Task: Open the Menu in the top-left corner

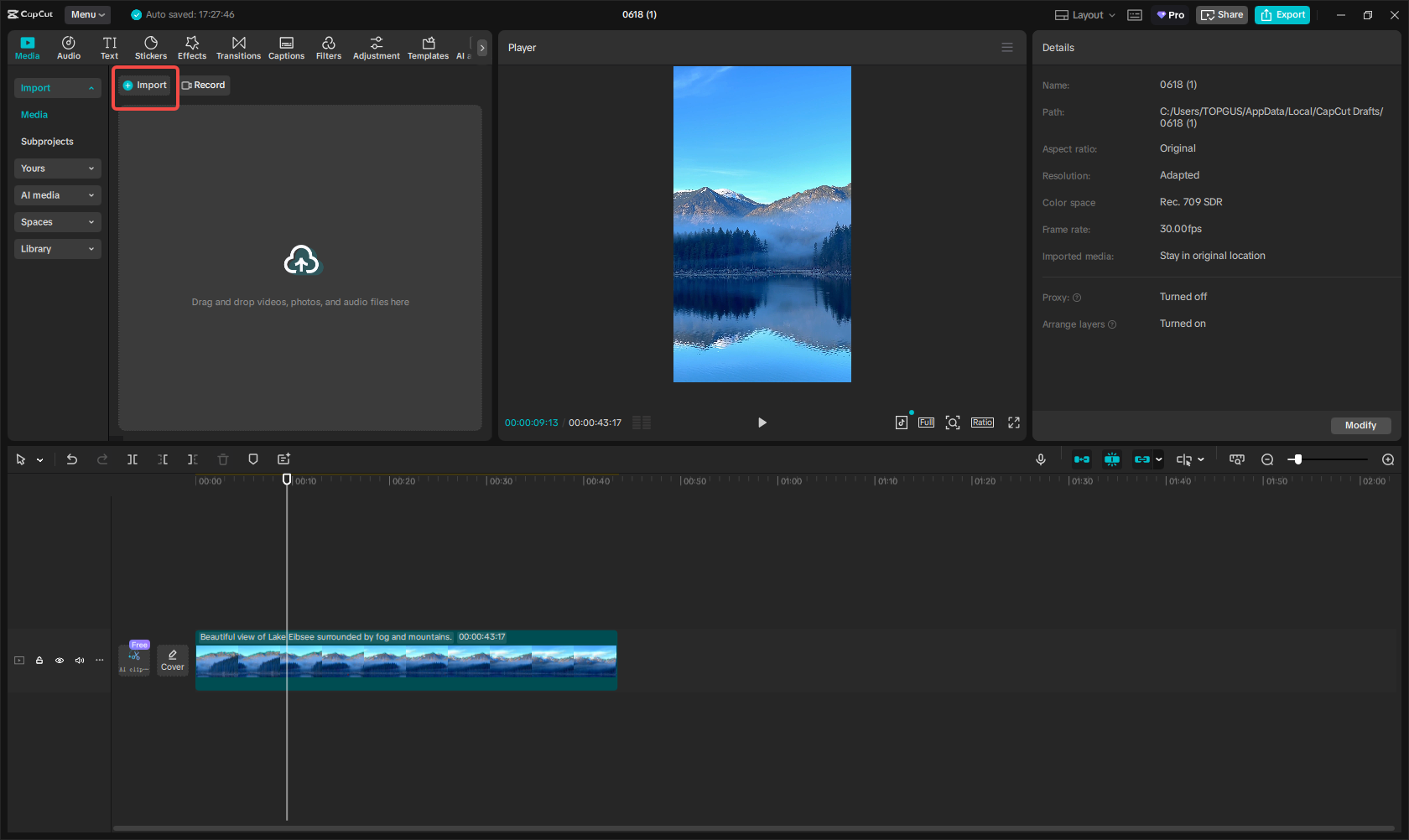Action: [x=87, y=14]
